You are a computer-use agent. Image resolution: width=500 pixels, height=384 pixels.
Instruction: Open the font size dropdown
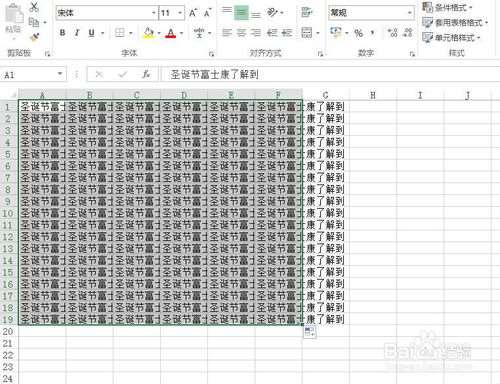[x=180, y=13]
